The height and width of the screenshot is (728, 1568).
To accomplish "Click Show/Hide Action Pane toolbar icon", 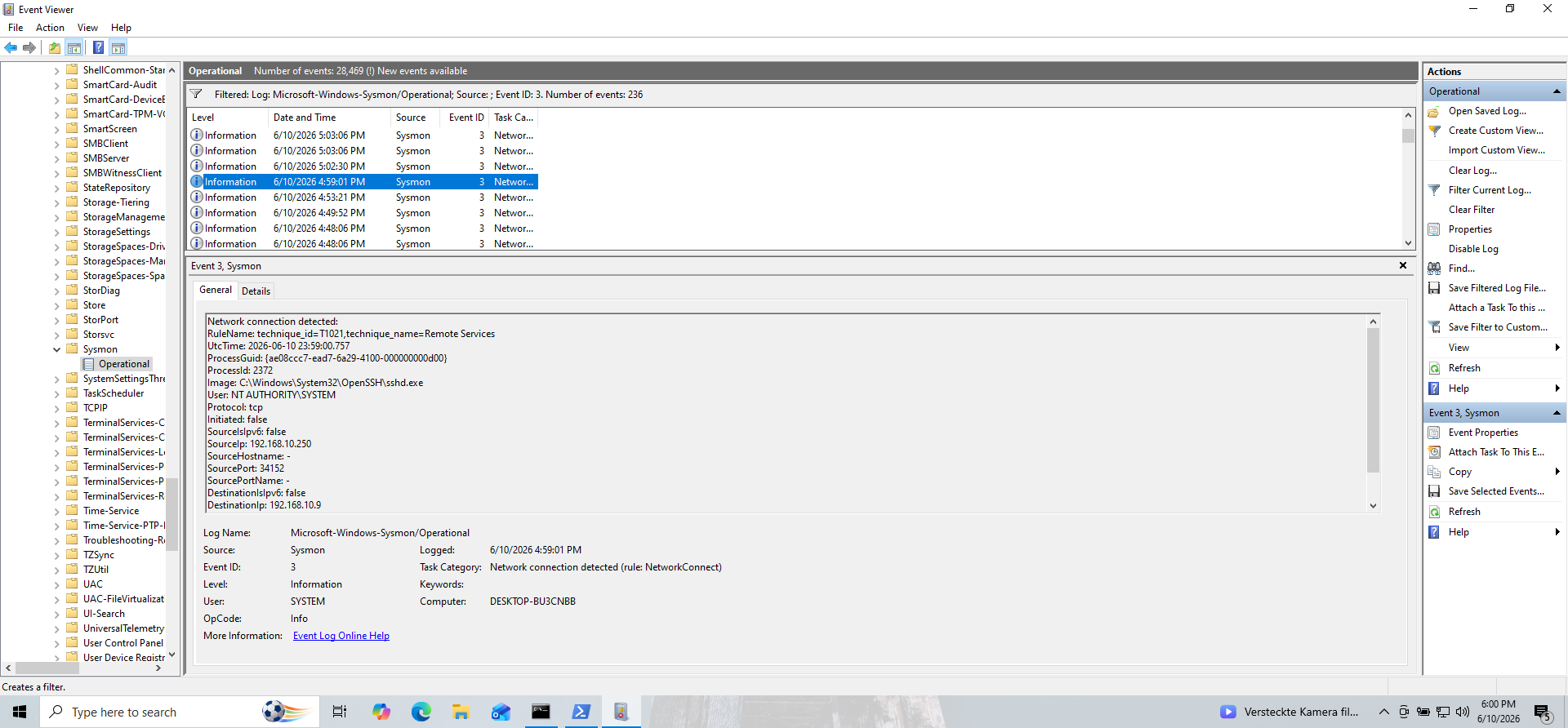I will (118, 48).
